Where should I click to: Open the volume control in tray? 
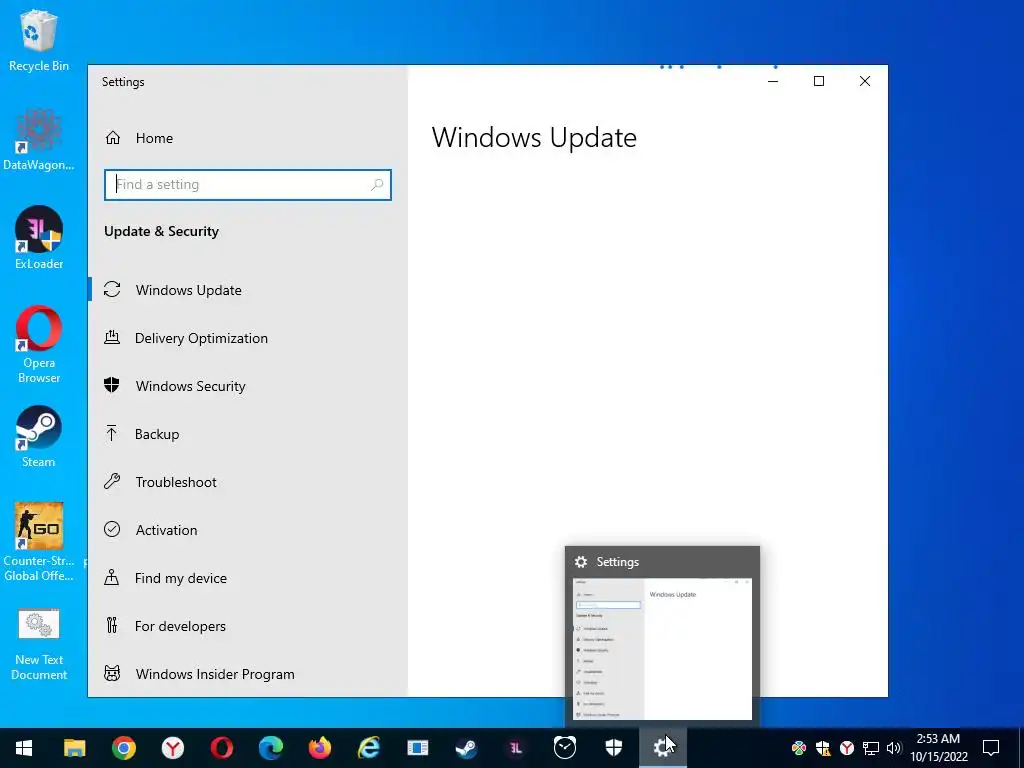coord(894,748)
